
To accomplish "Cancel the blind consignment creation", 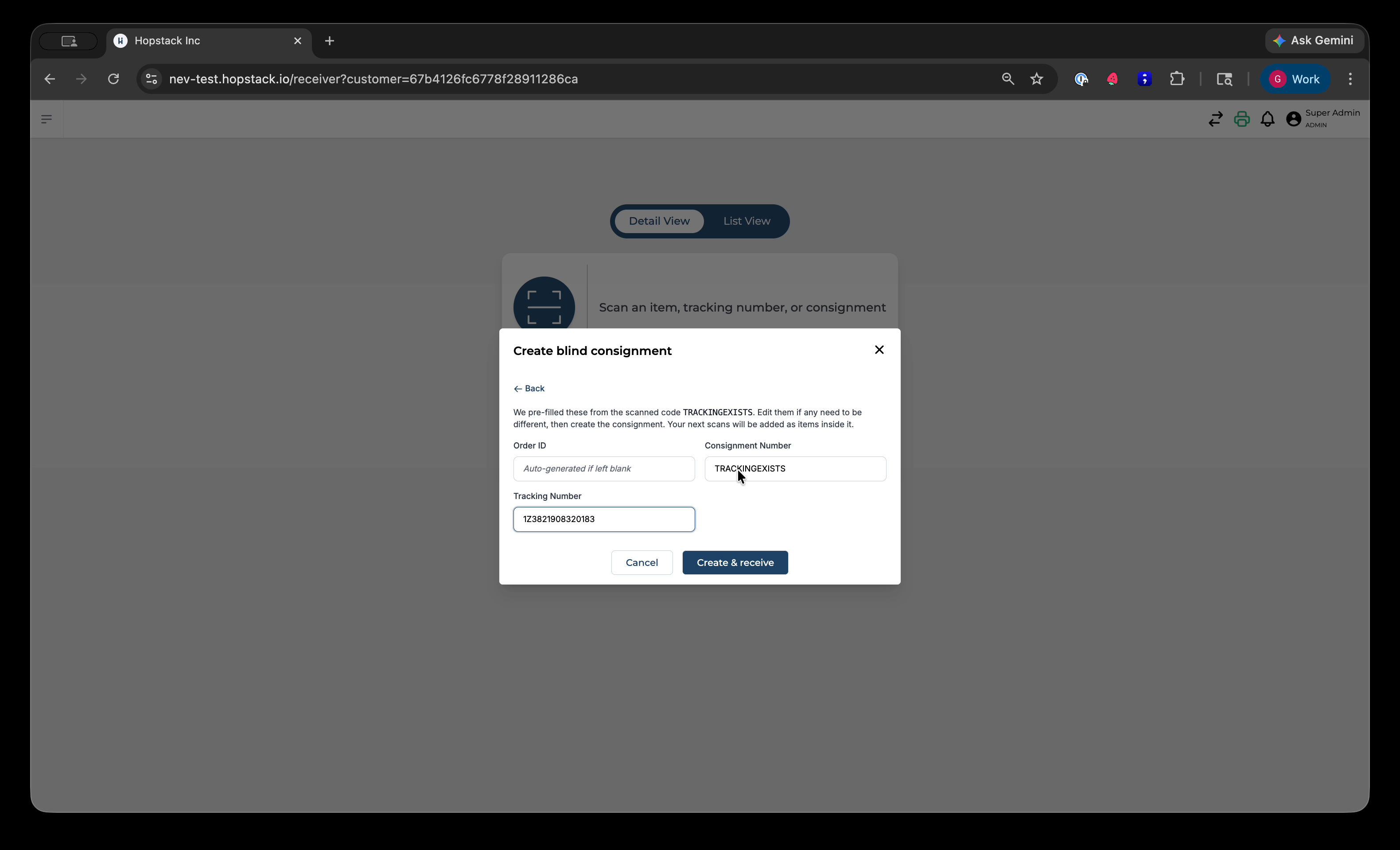I will [x=642, y=562].
